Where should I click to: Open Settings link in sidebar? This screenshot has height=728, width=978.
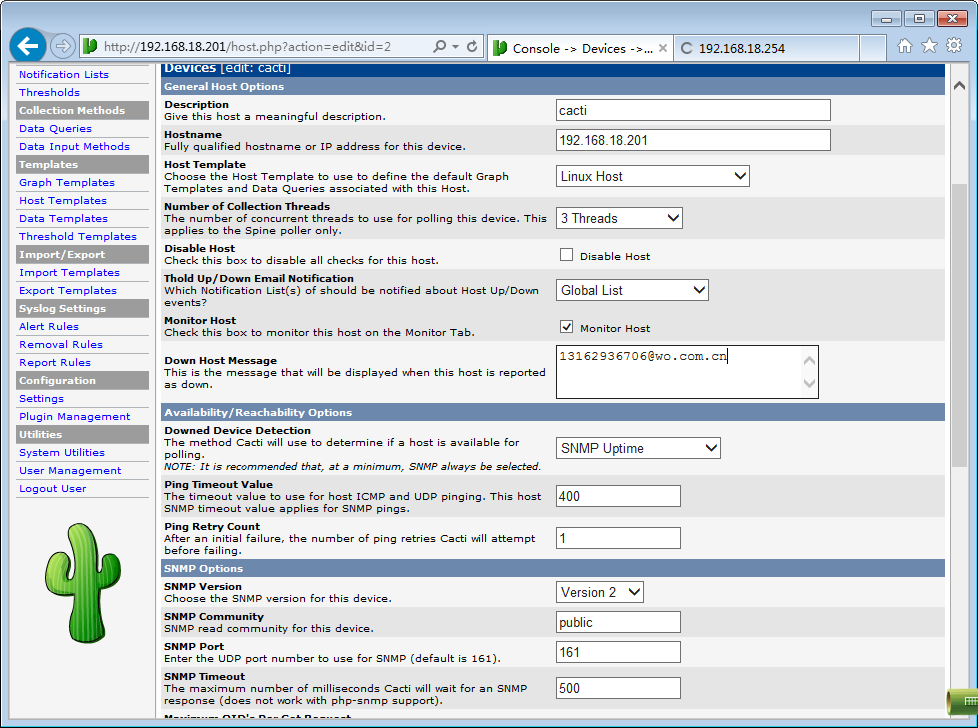[41, 399]
